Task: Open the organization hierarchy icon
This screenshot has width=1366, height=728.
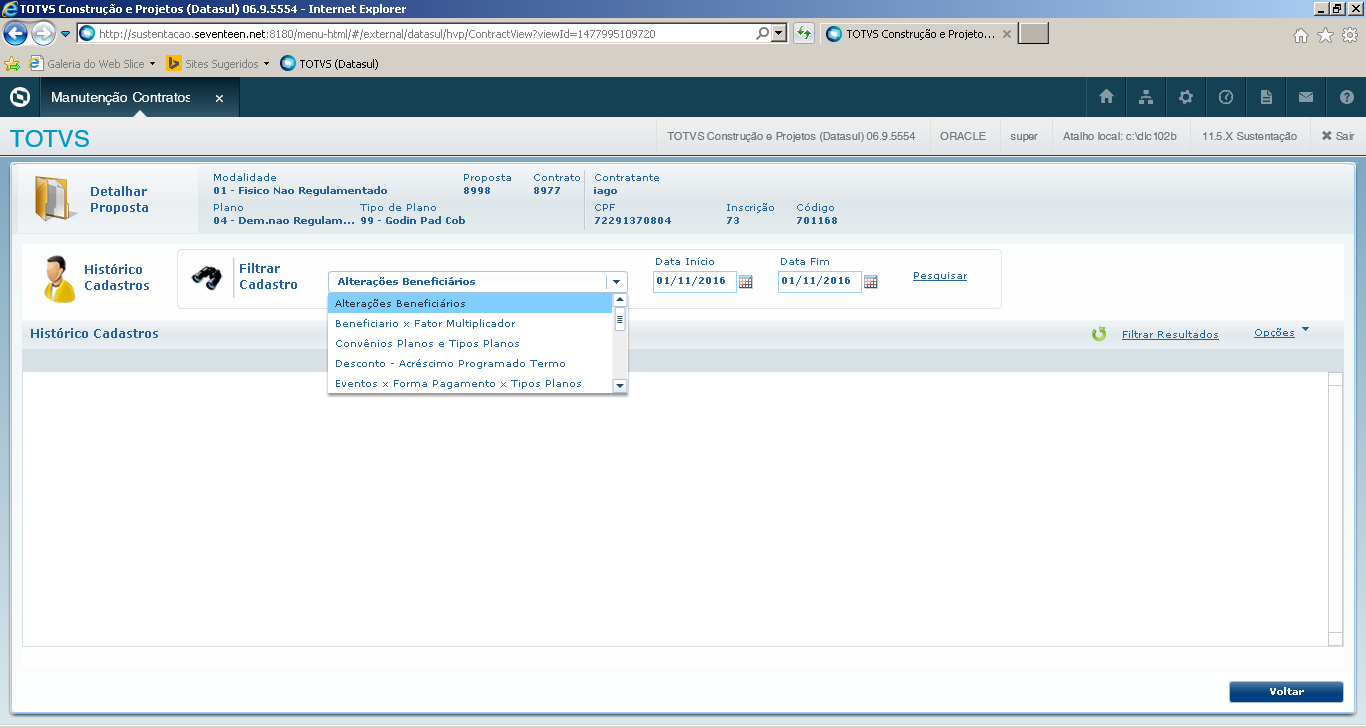Action: click(x=1146, y=97)
